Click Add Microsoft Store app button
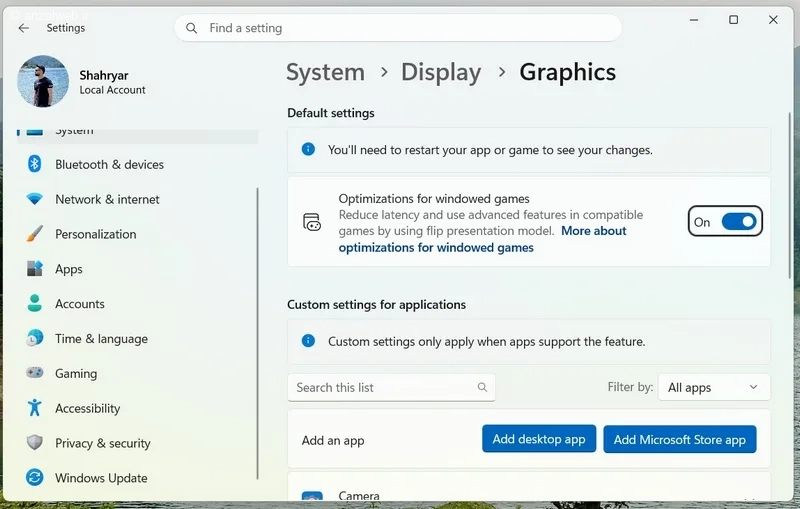 (680, 439)
